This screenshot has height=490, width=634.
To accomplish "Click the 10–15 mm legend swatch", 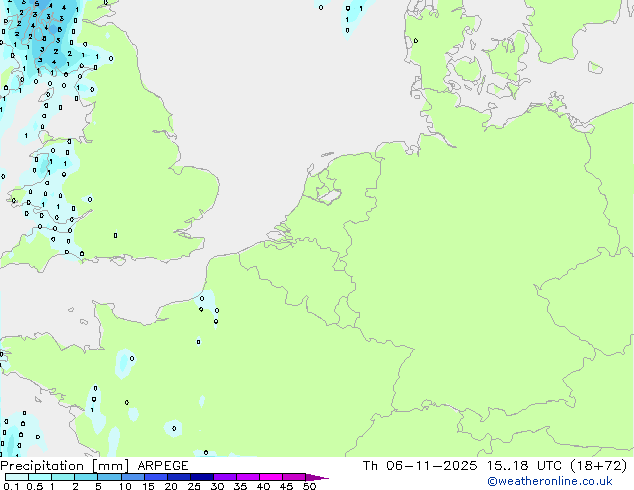I will pyautogui.click(x=132, y=477).
